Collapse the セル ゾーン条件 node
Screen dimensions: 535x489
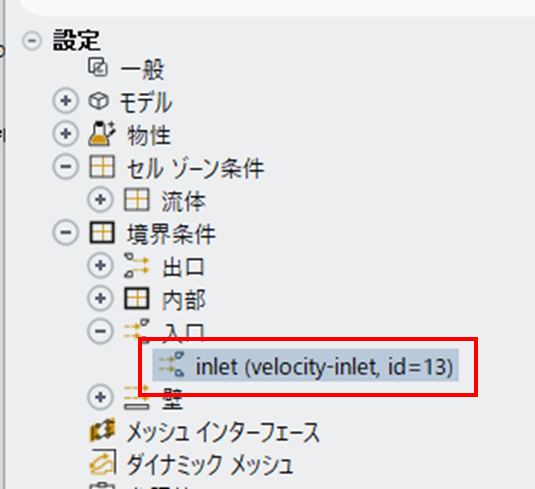(x=66, y=167)
